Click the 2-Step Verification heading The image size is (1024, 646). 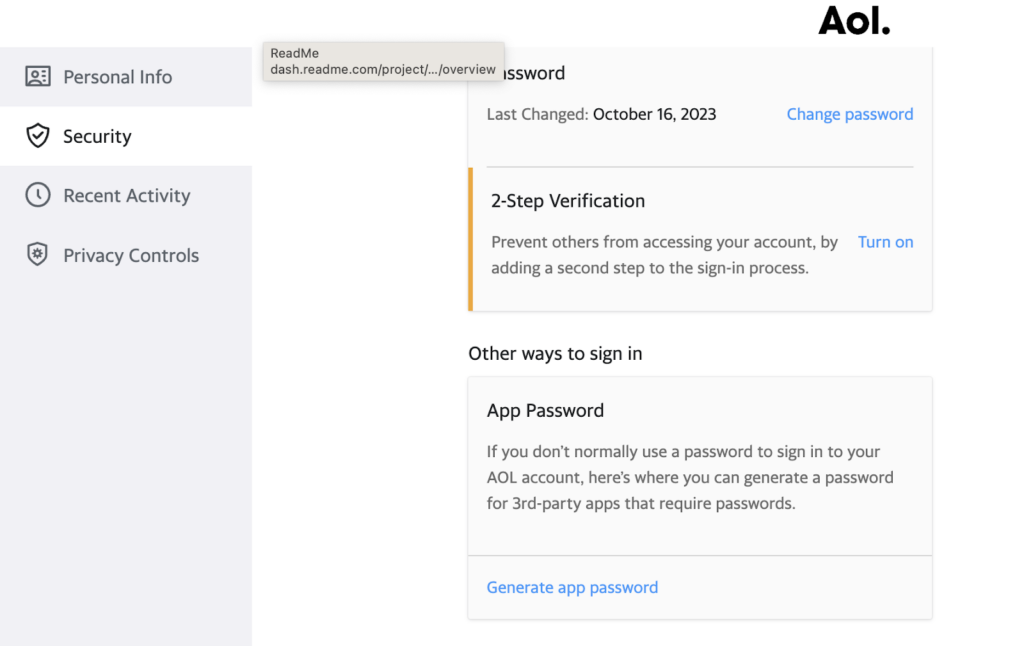click(567, 200)
